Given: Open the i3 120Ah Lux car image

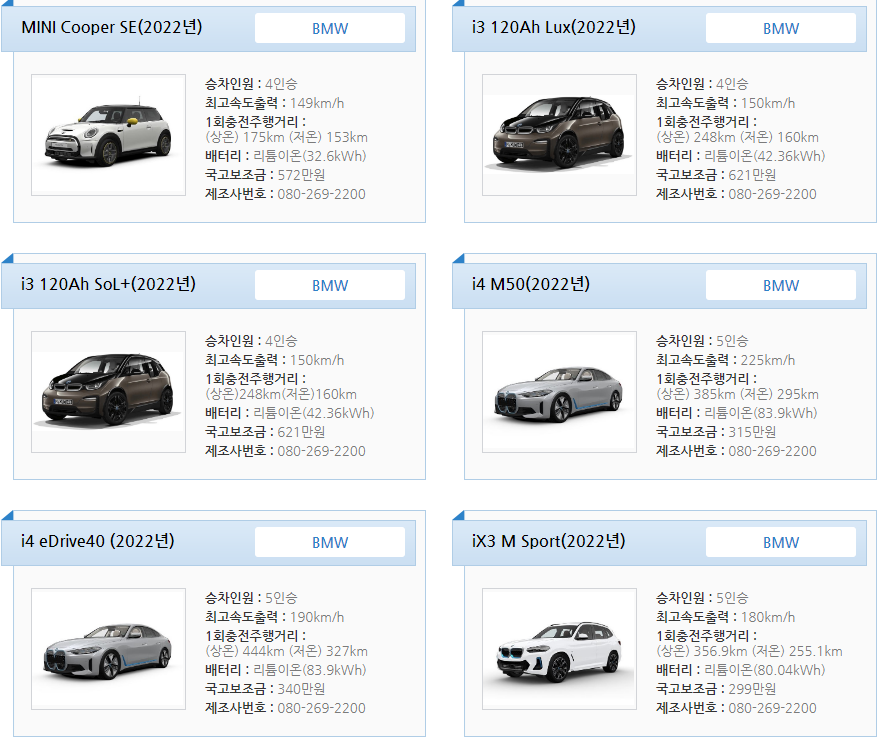Looking at the screenshot, I should (559, 135).
